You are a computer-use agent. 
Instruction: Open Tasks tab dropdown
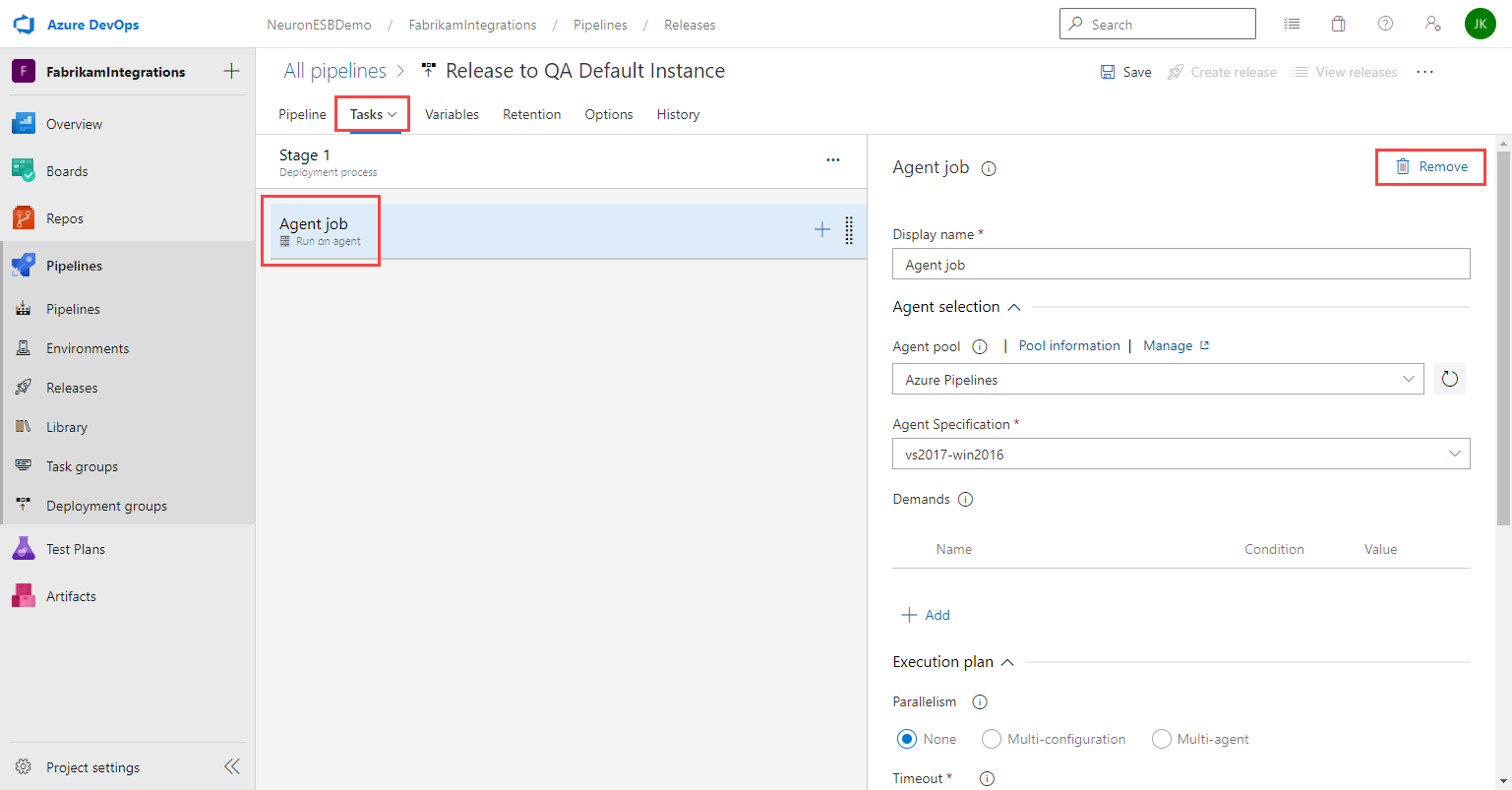(373, 114)
